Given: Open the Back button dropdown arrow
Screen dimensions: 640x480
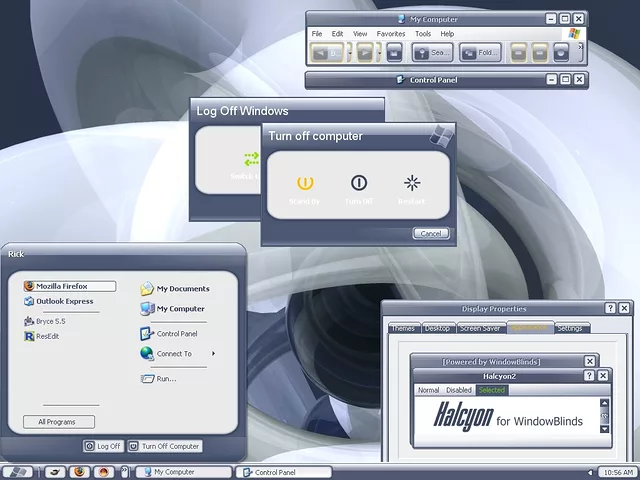Looking at the screenshot, I should (349, 53).
